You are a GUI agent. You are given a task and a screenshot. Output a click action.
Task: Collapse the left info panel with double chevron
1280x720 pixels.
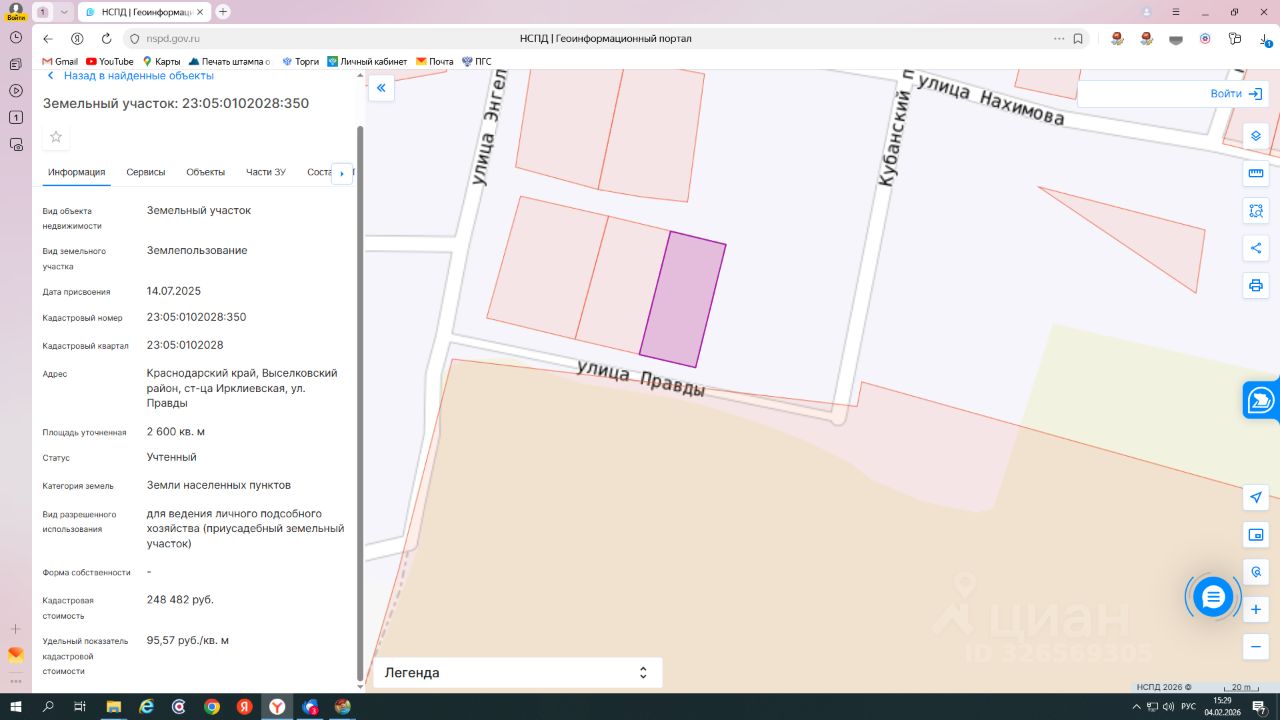pyautogui.click(x=381, y=88)
